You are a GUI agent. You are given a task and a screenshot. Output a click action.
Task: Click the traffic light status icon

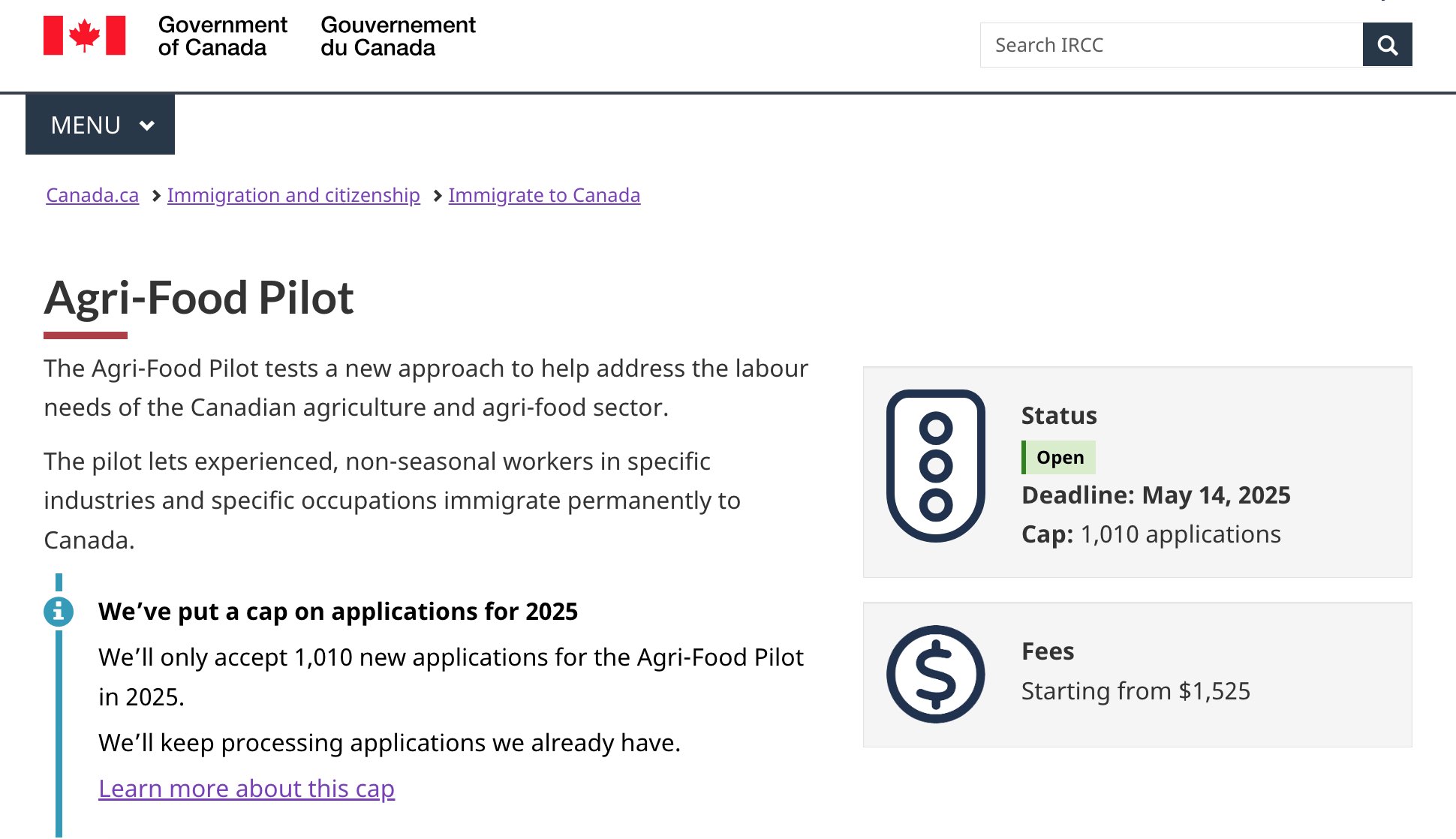[x=935, y=465]
